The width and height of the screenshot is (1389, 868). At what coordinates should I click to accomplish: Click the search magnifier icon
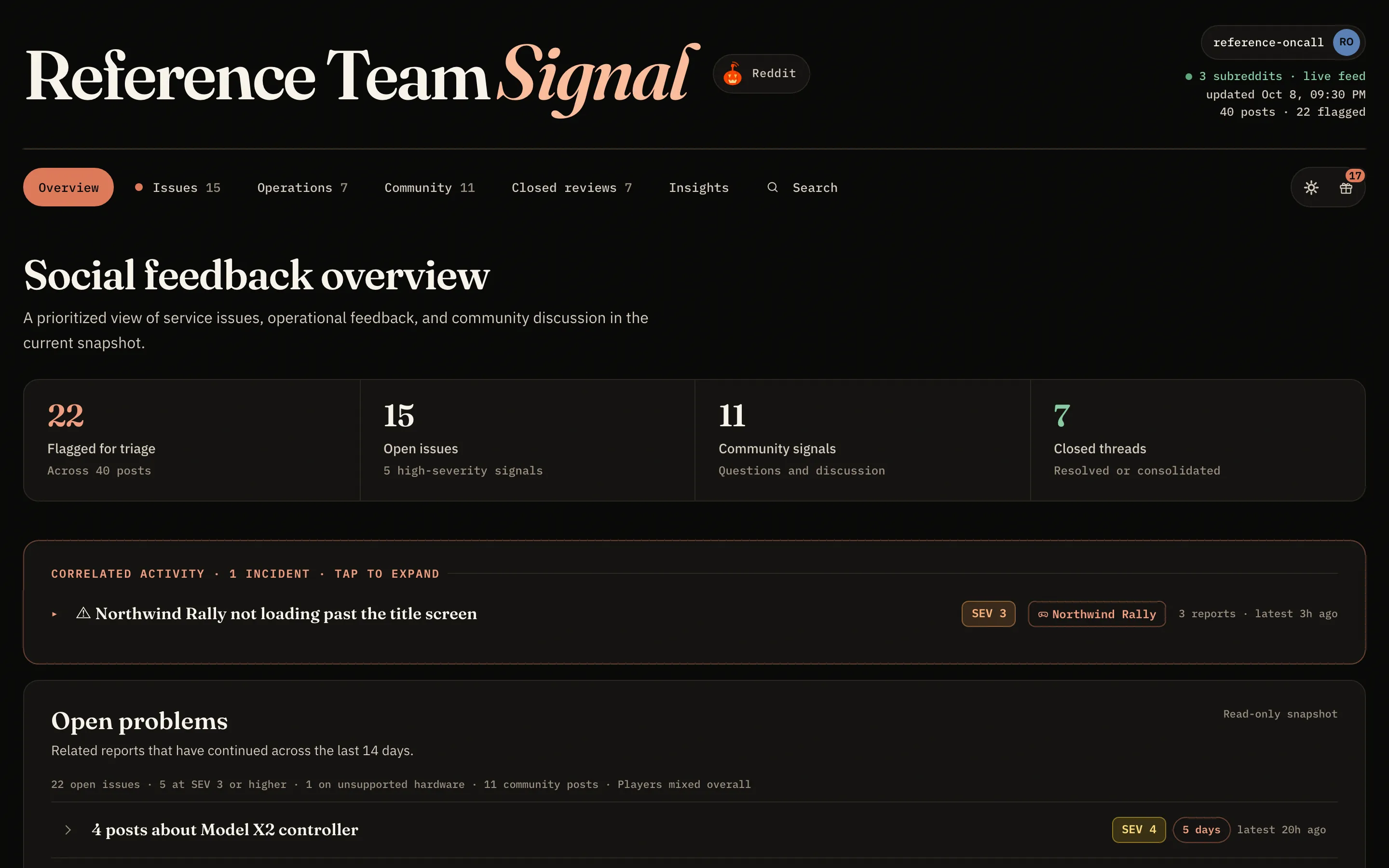click(x=773, y=187)
